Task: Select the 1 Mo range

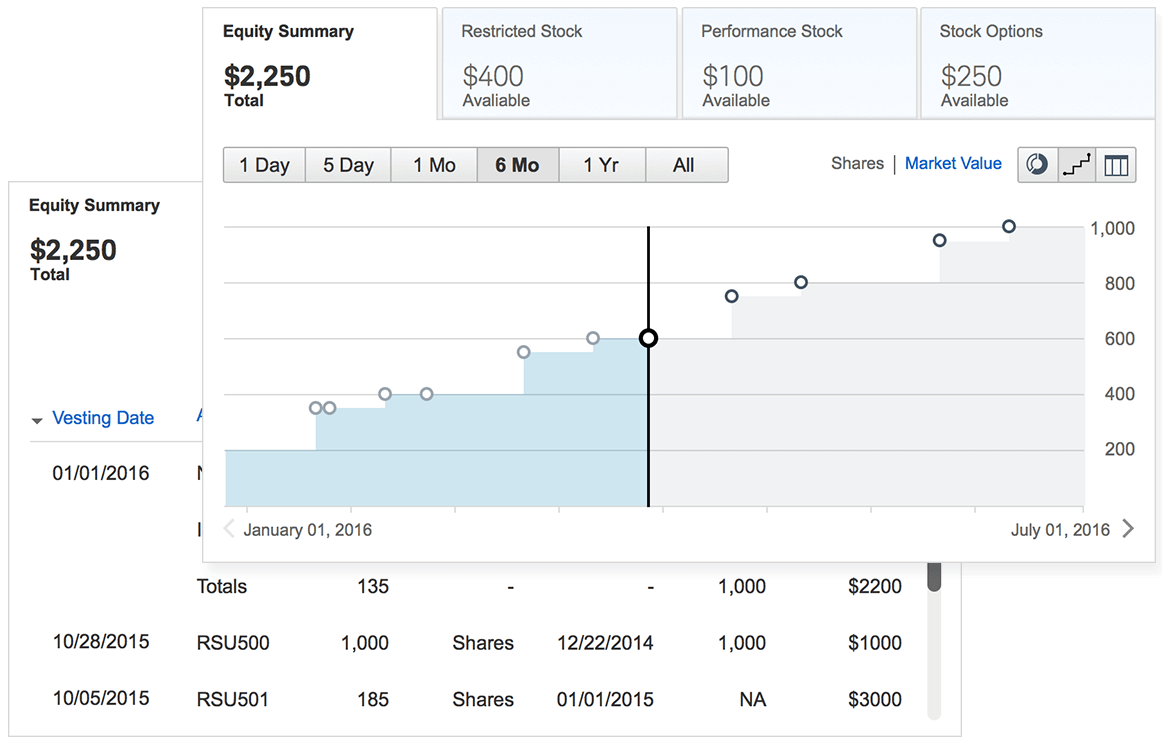Action: click(x=434, y=165)
